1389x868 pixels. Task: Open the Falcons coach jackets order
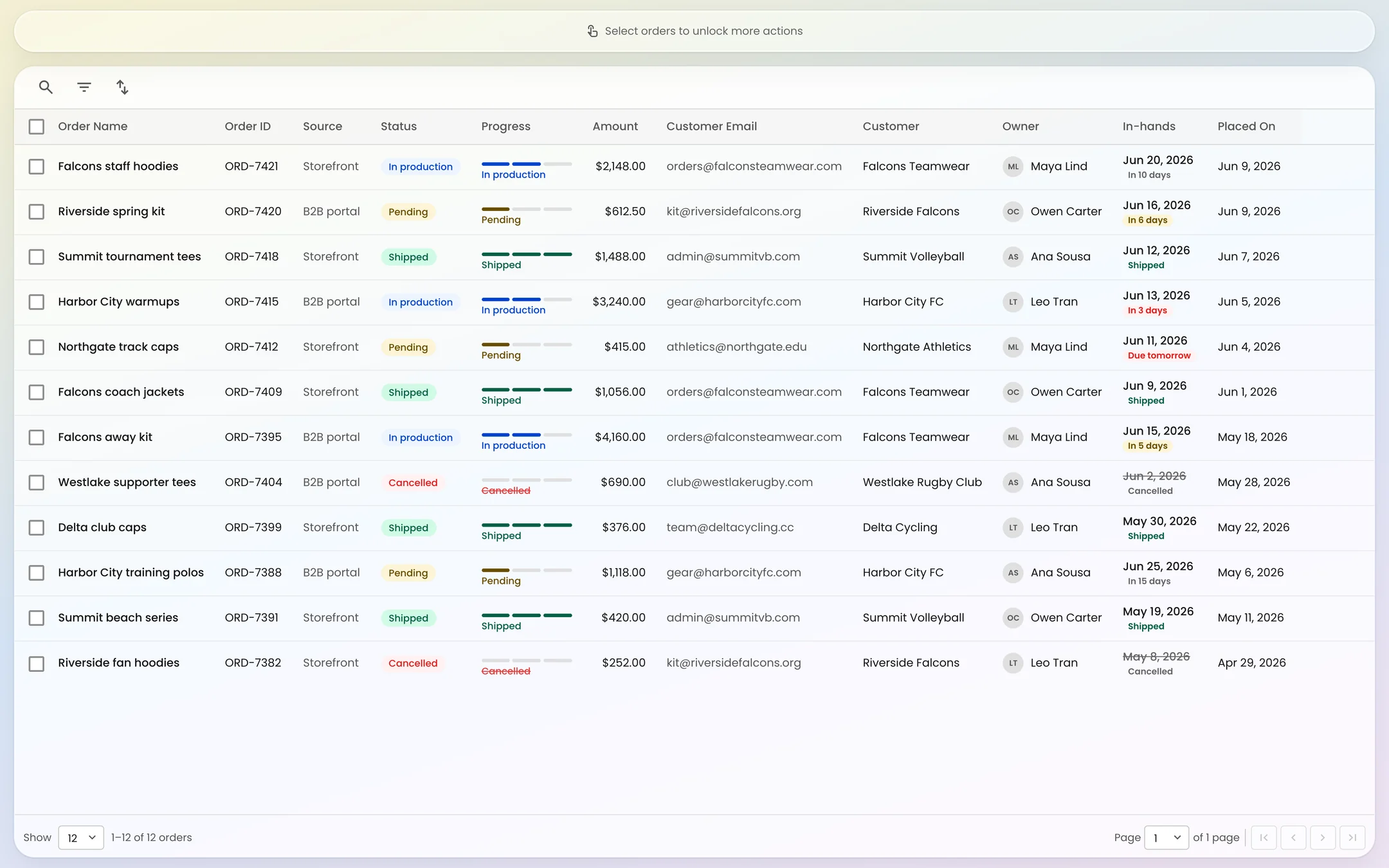point(121,392)
